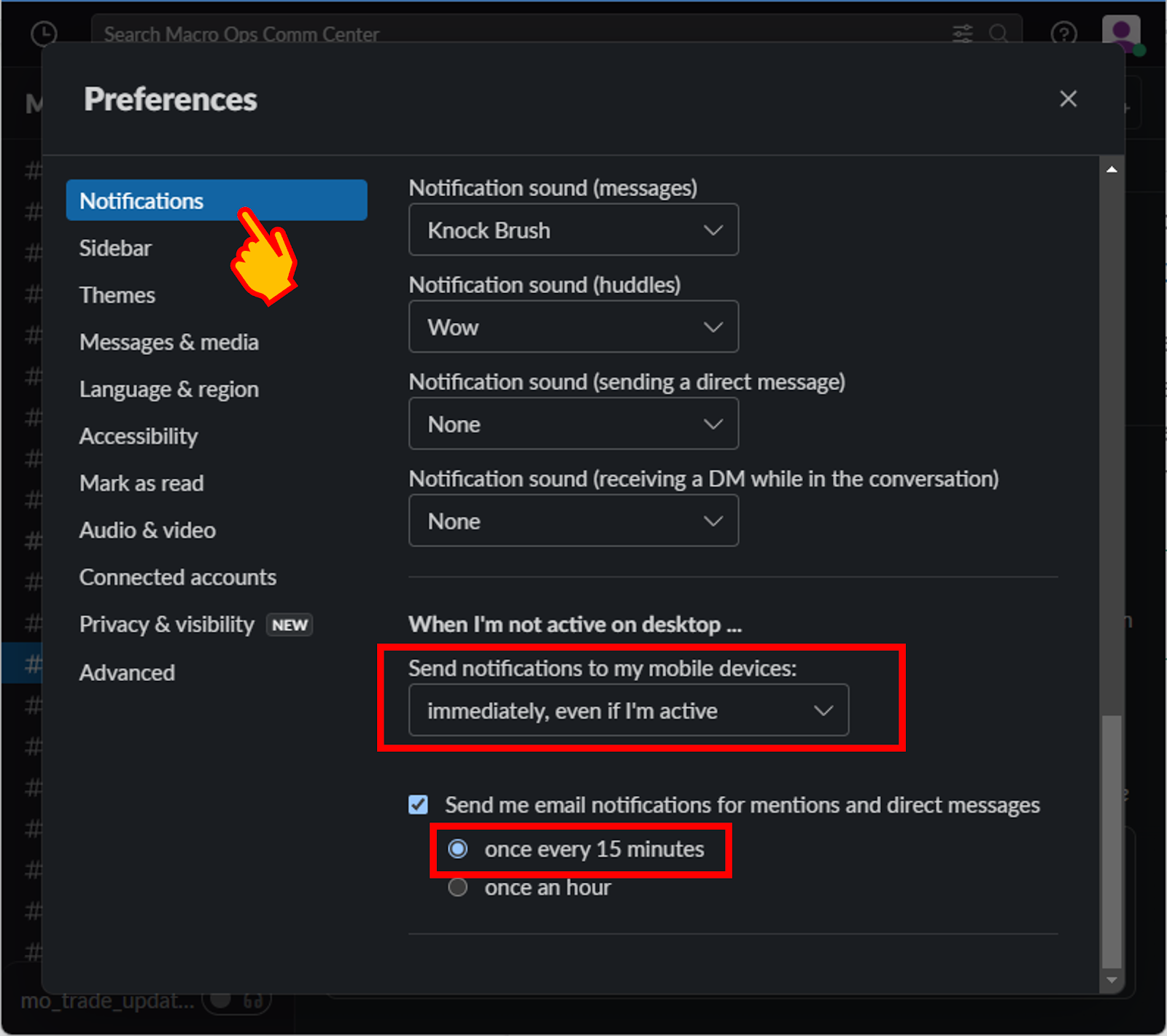The height and width of the screenshot is (1036, 1167).
Task: Uncheck email notifications for mentions checkbox
Action: pos(418,805)
